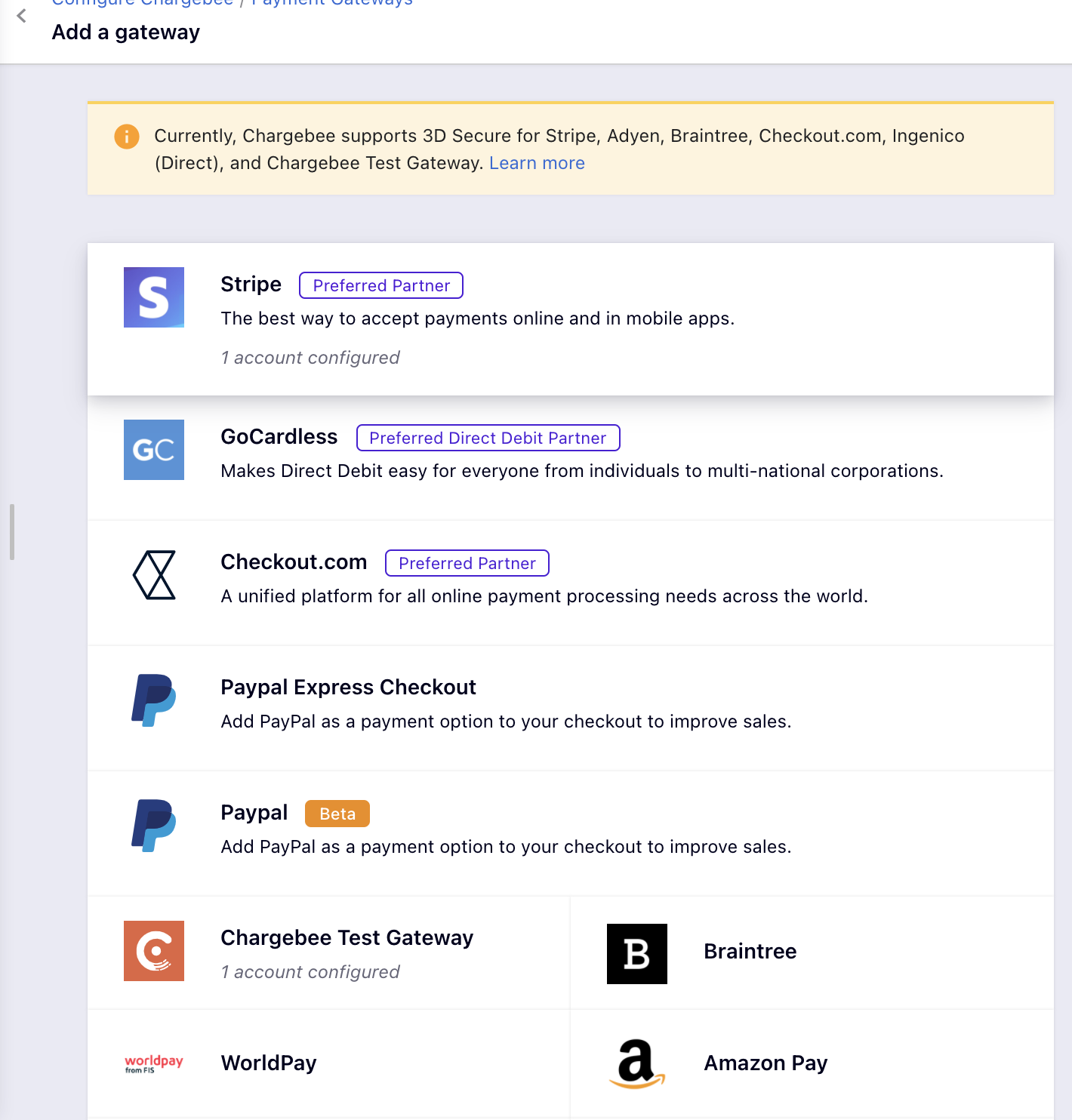The height and width of the screenshot is (1120, 1072).
Task: Click the Paypal Express Checkout logo
Action: (154, 700)
